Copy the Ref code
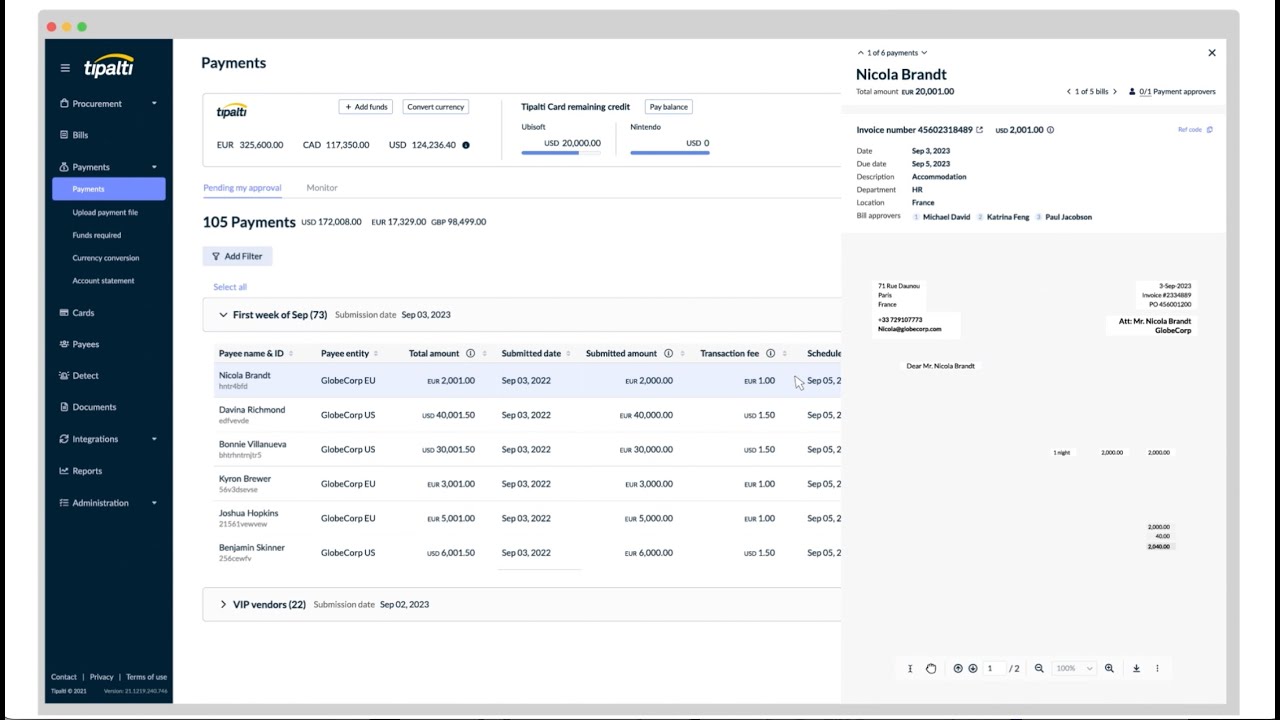Viewport: 1280px width, 720px height. (x=1209, y=129)
